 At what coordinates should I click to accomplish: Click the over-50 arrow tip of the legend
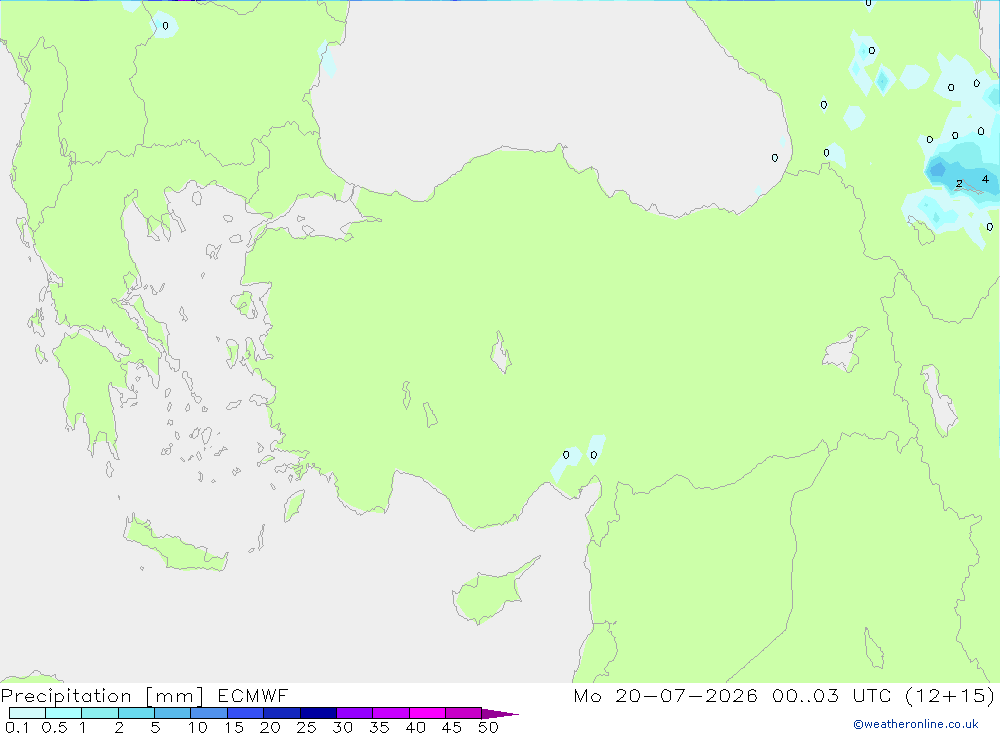(x=500, y=714)
